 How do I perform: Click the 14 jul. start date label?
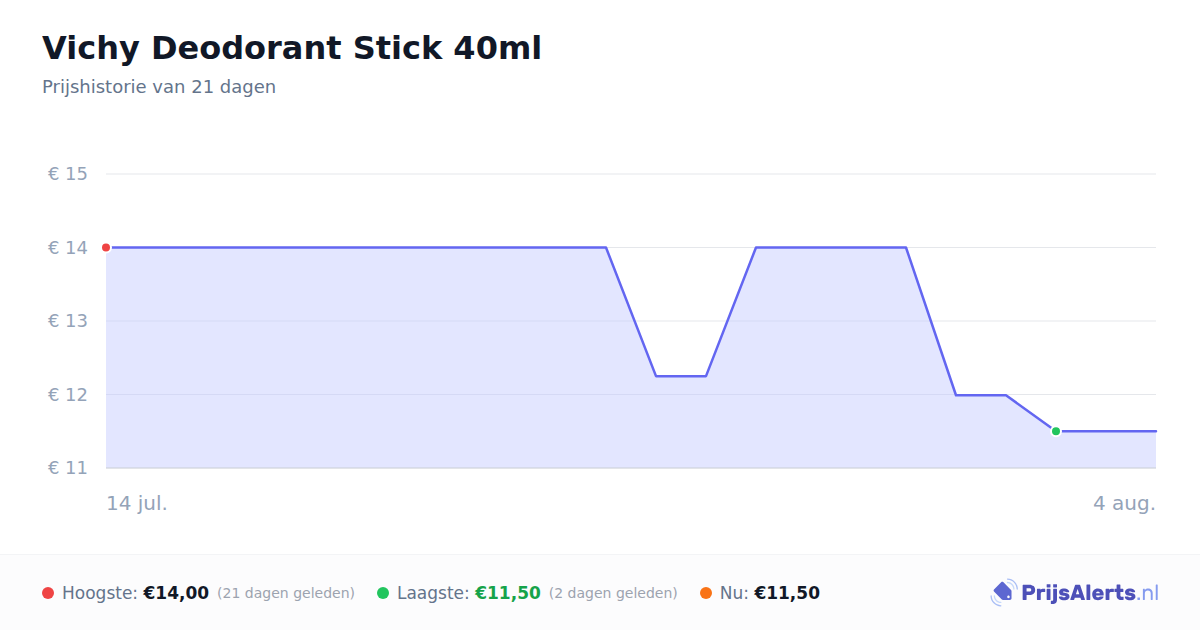[137, 503]
